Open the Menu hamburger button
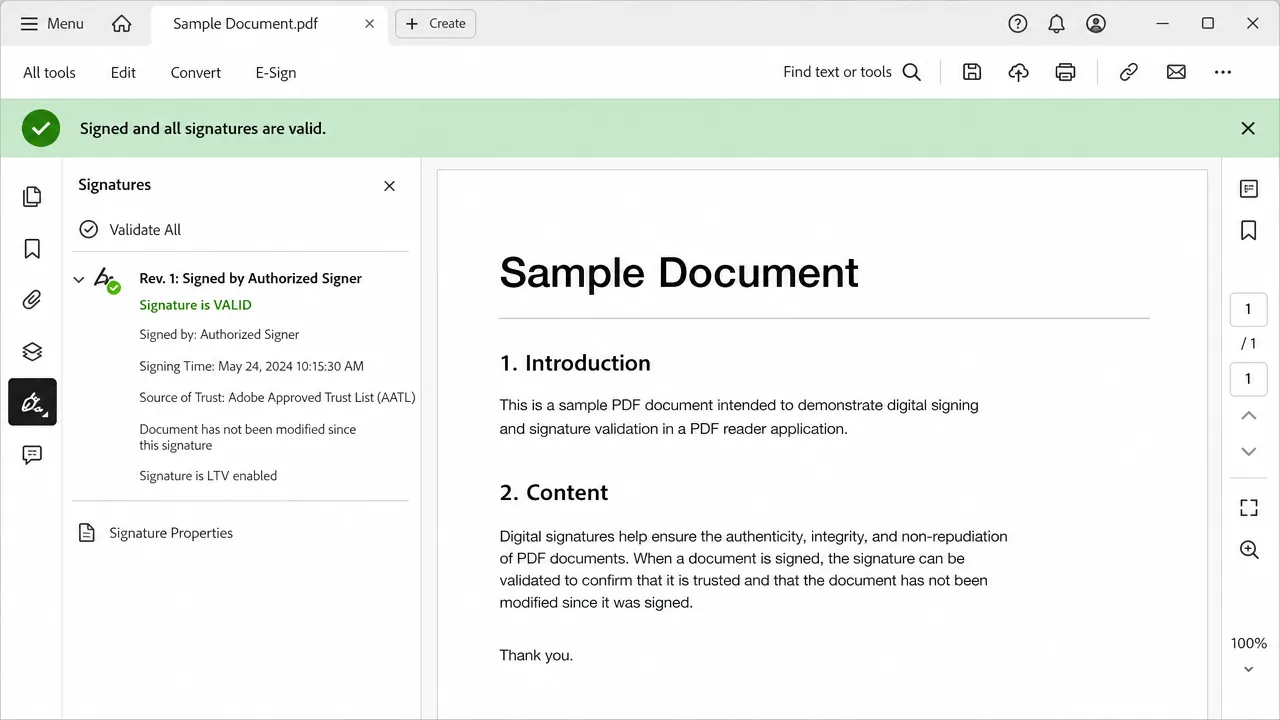 coord(52,23)
